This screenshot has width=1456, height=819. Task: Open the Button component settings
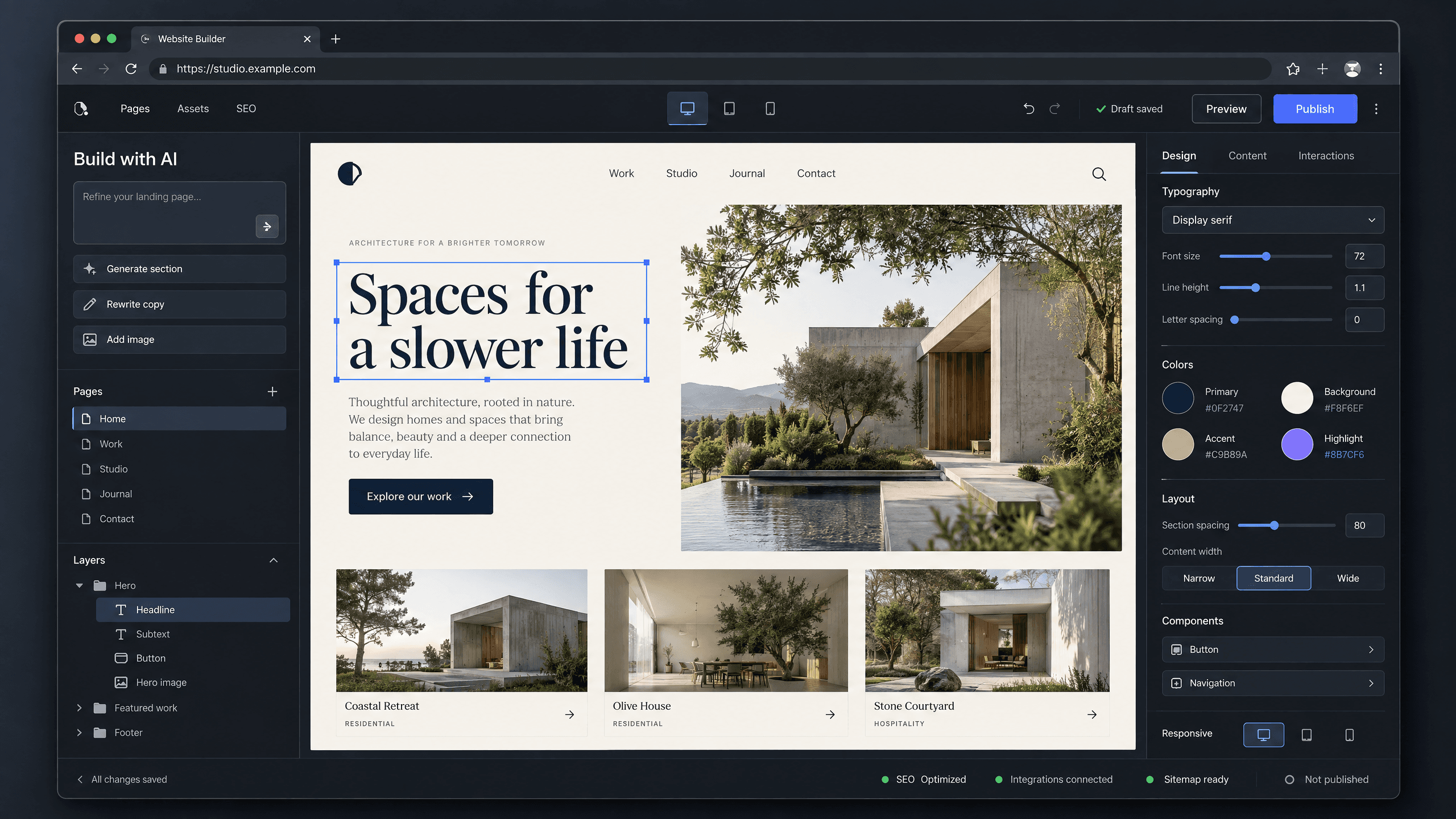pyautogui.click(x=1273, y=650)
